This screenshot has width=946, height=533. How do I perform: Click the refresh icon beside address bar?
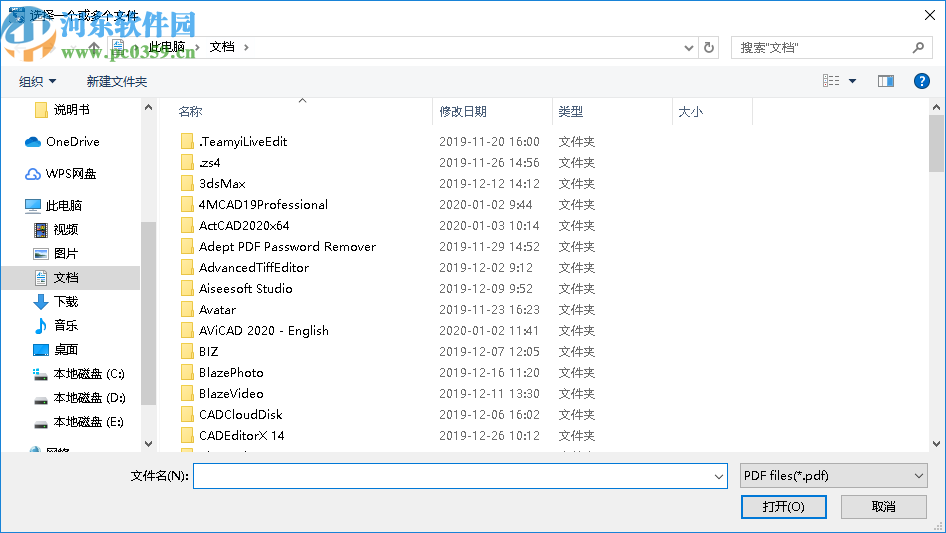click(x=709, y=47)
